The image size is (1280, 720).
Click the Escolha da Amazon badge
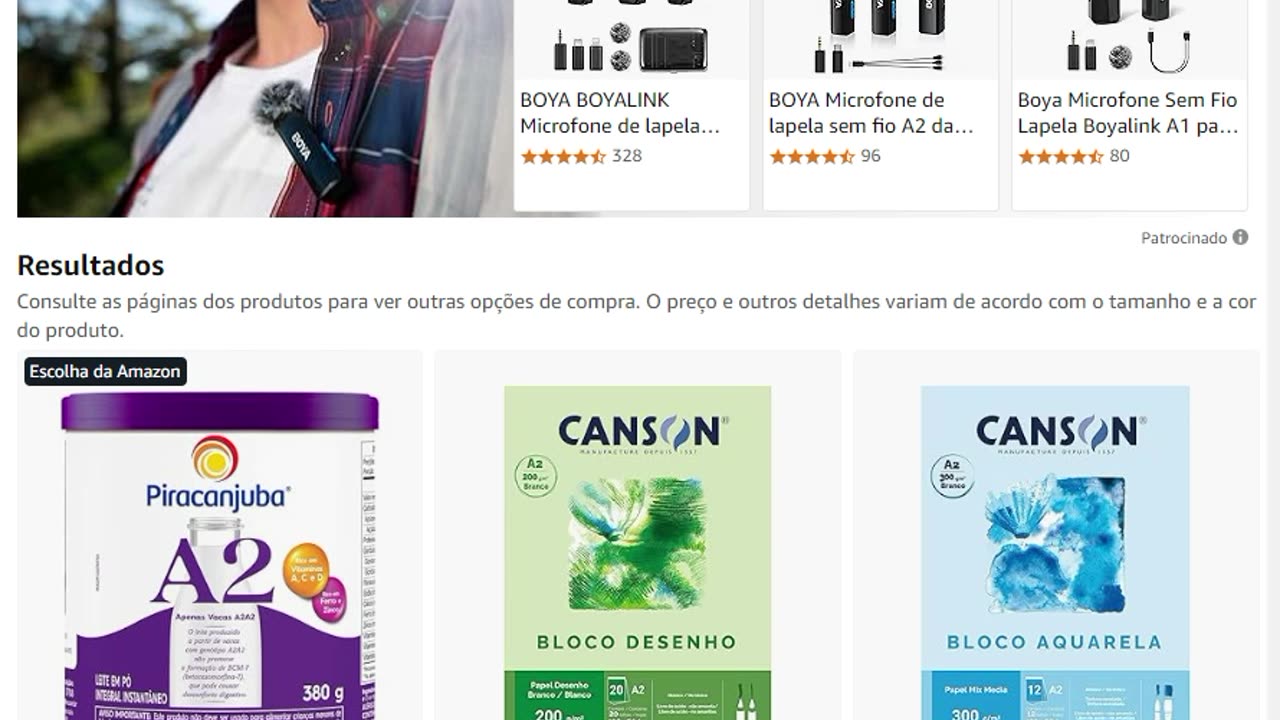coord(105,371)
